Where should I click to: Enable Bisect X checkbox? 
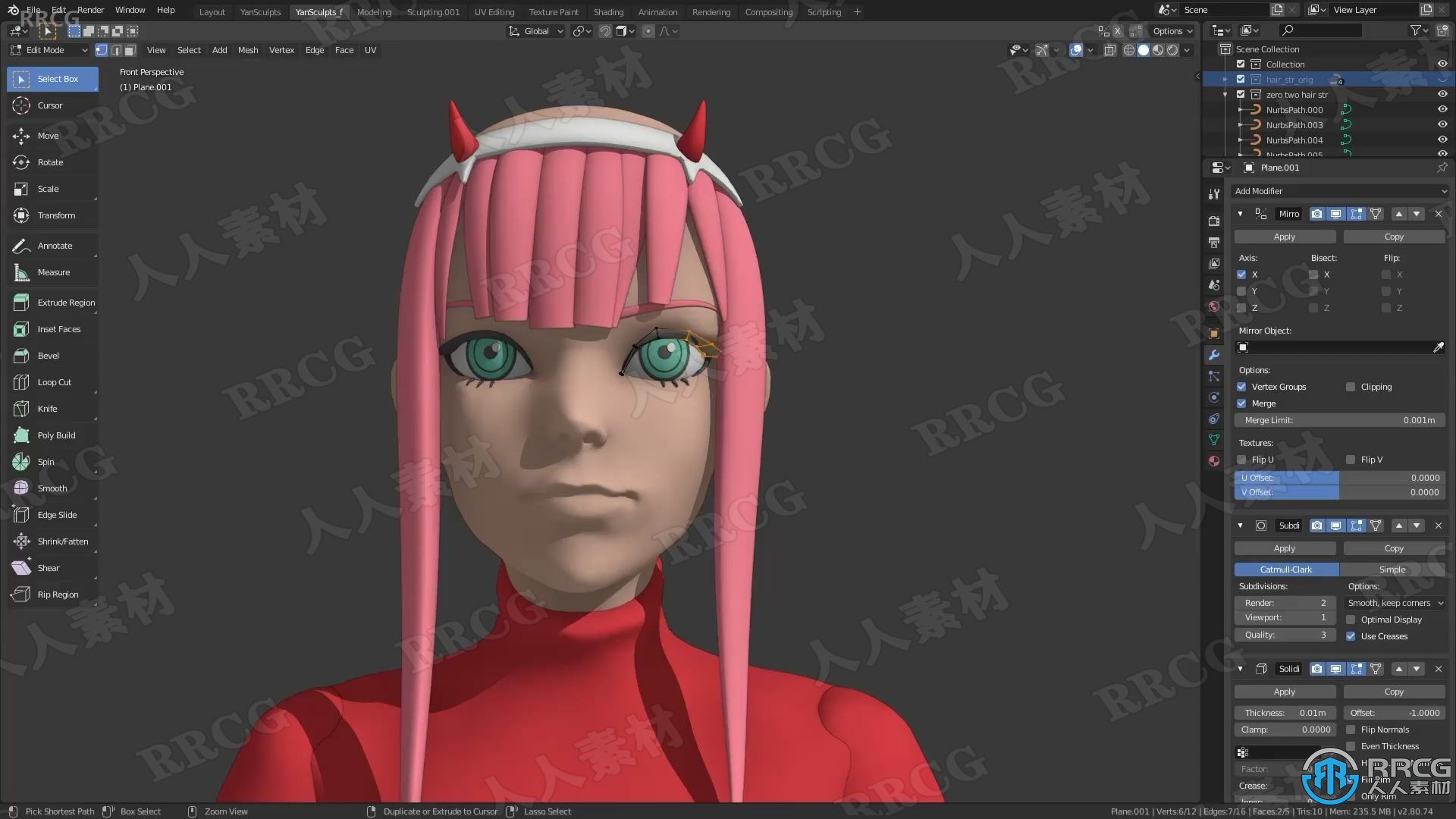point(1313,275)
